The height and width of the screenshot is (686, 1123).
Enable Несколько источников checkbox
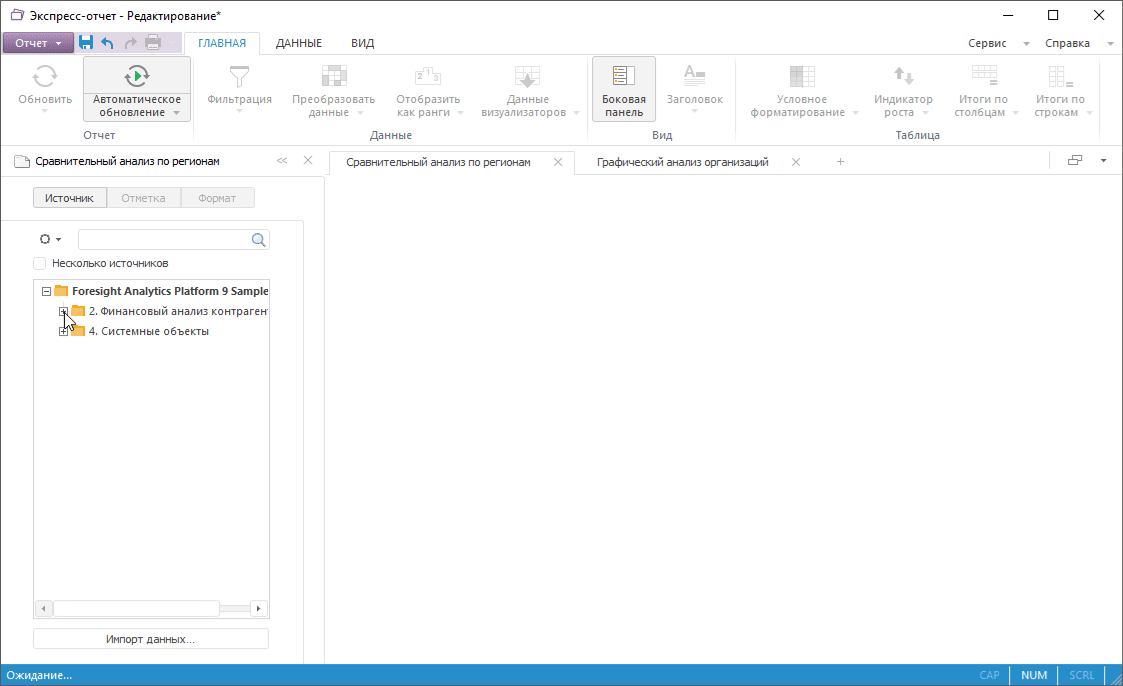point(40,264)
